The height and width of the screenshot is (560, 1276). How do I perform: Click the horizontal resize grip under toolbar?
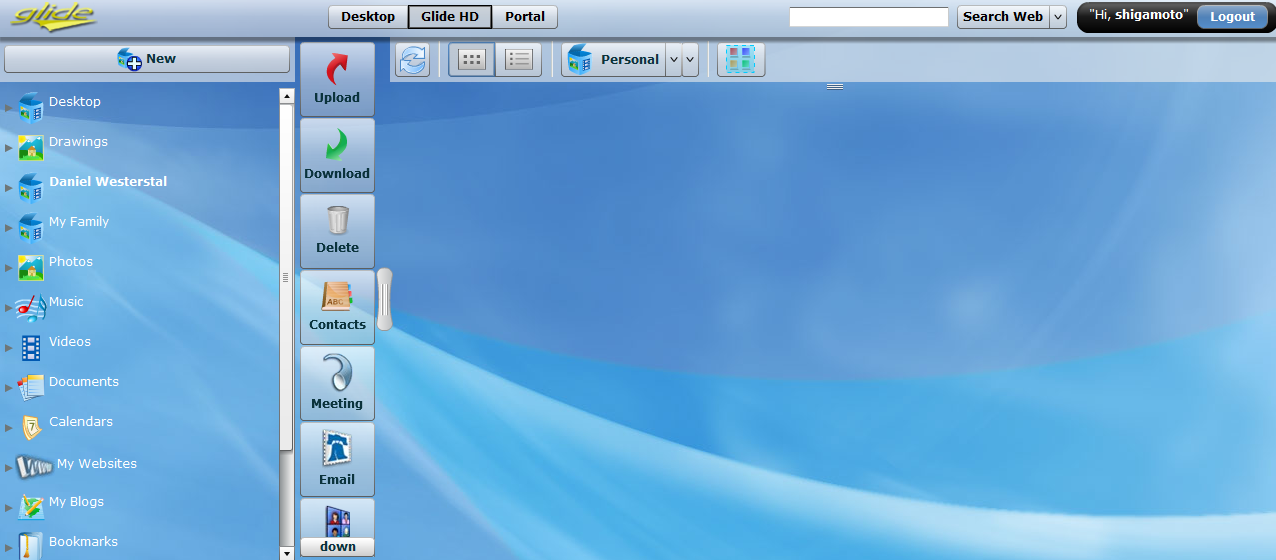click(x=835, y=87)
